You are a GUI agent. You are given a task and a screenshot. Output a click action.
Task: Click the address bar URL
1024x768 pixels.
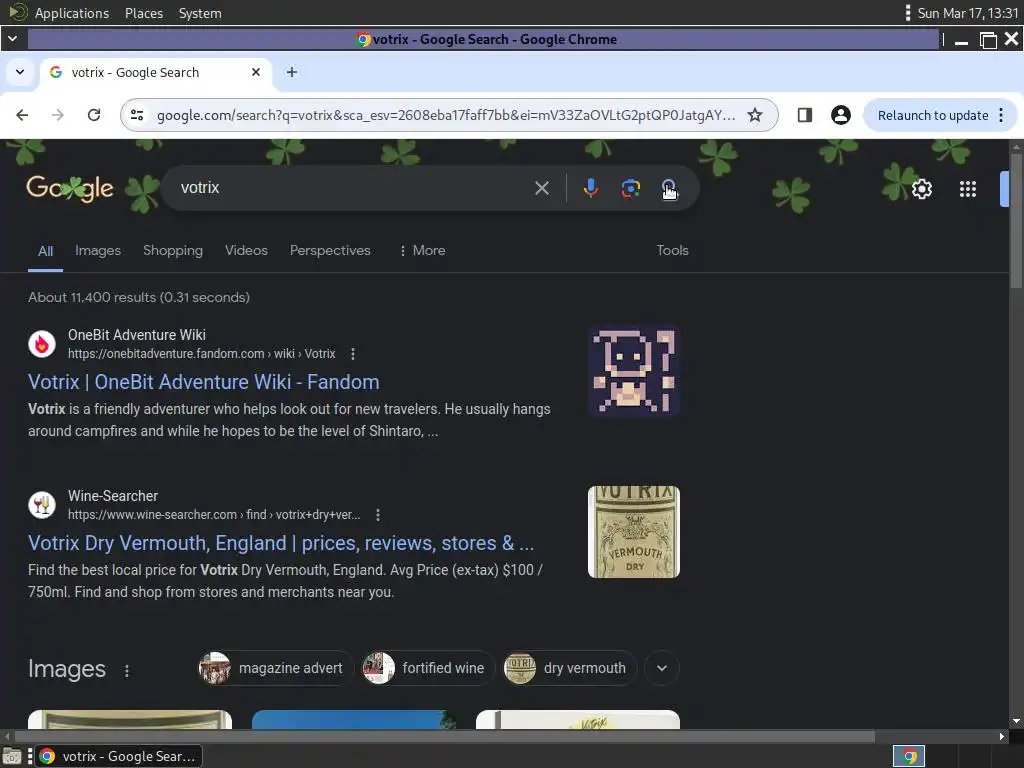point(446,116)
